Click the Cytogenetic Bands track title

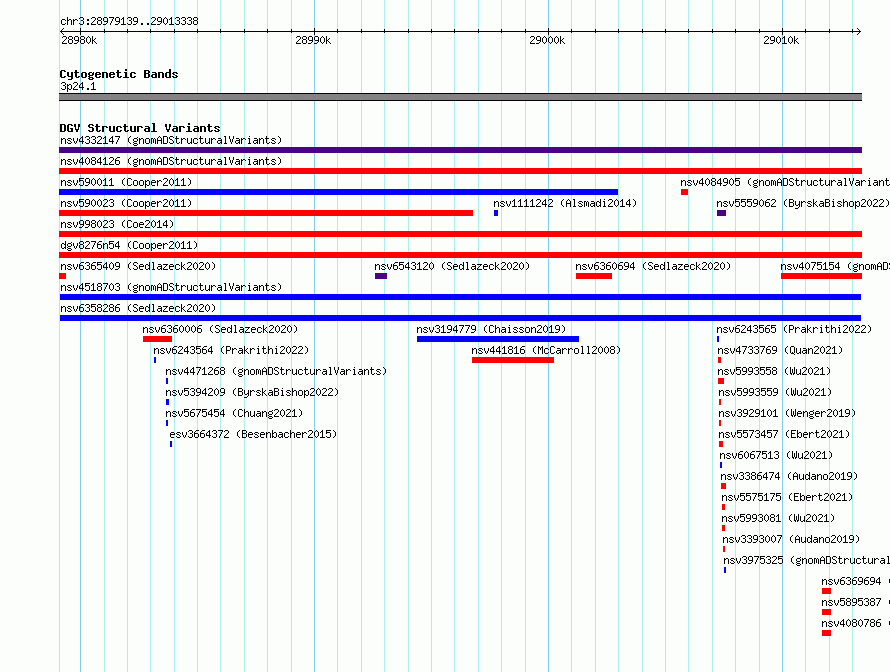click(119, 74)
